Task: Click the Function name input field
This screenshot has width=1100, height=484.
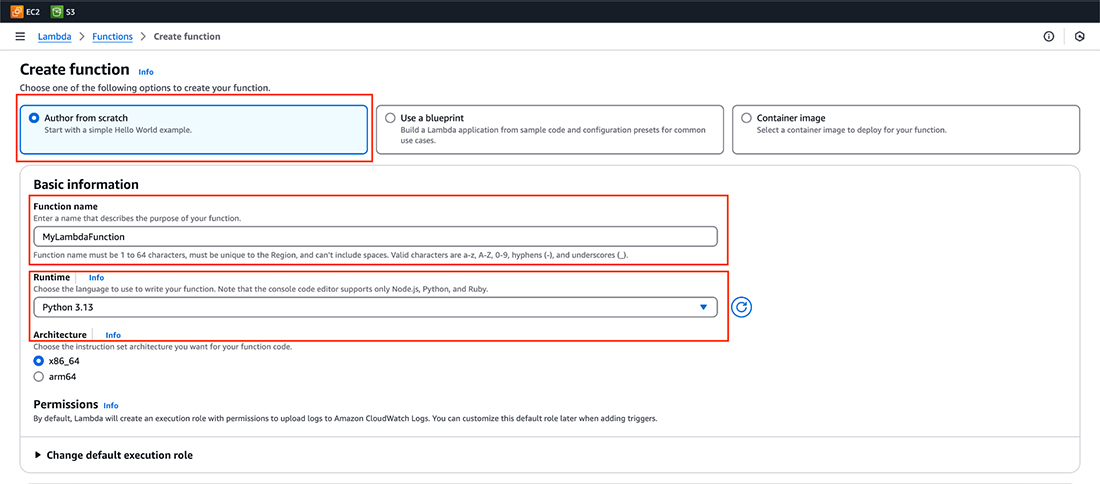Action: (375, 236)
